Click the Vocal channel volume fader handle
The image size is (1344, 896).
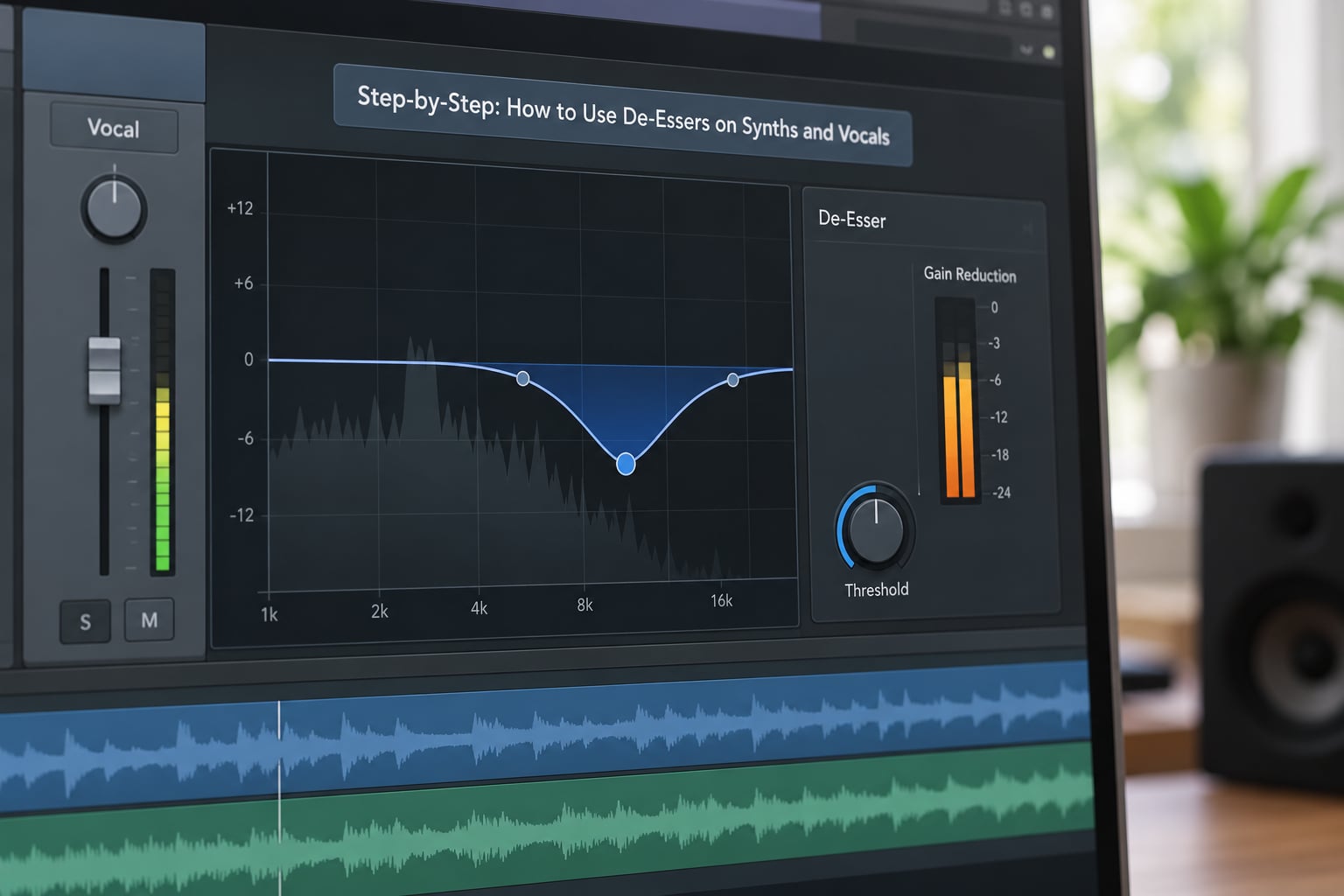point(104,370)
